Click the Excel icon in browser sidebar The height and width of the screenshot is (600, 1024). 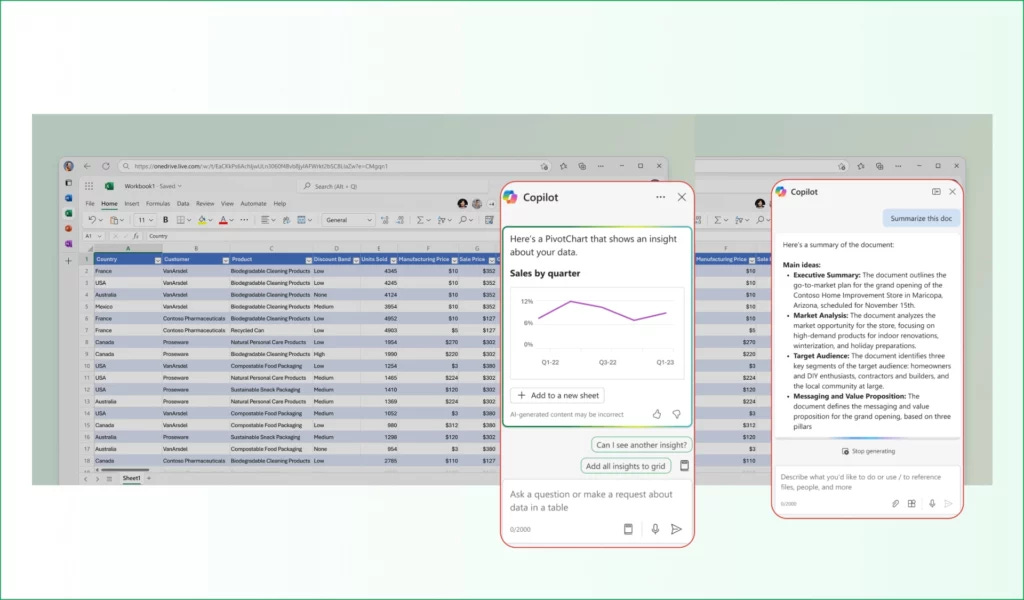(x=69, y=213)
